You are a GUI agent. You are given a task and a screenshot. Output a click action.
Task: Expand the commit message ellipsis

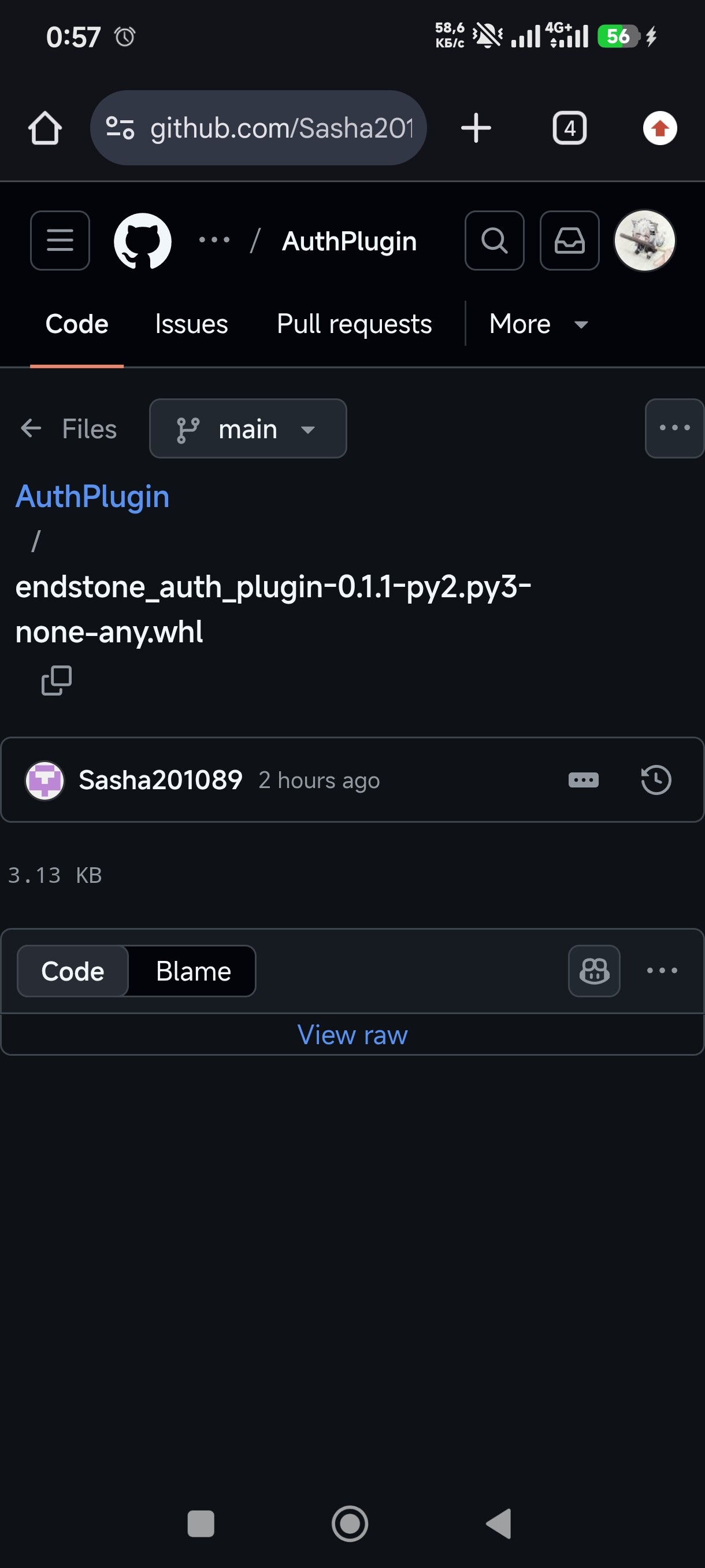coord(582,780)
